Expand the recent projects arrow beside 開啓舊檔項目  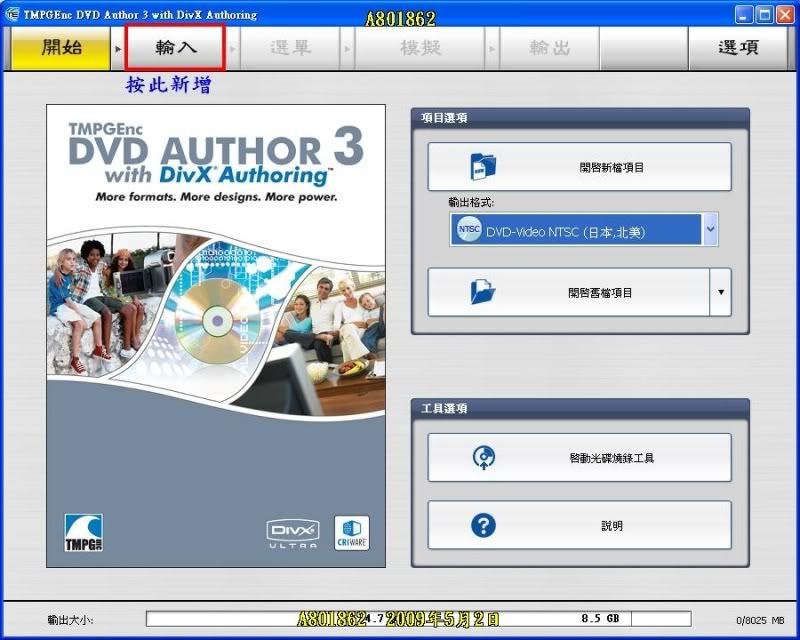click(720, 292)
